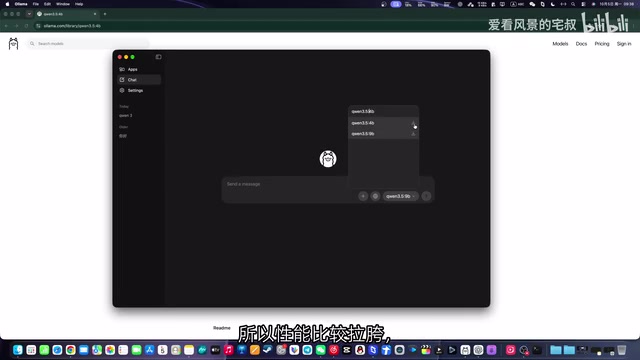Click the Sign in link
The height and width of the screenshot is (360, 640).
[x=624, y=44]
